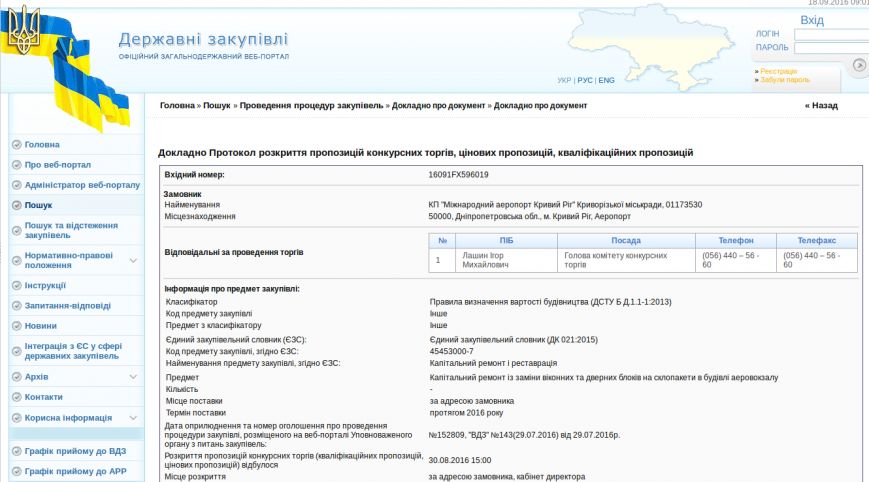Click Проведення процедур закупівель breadcrumb
This screenshot has width=869, height=482.
tap(311, 105)
